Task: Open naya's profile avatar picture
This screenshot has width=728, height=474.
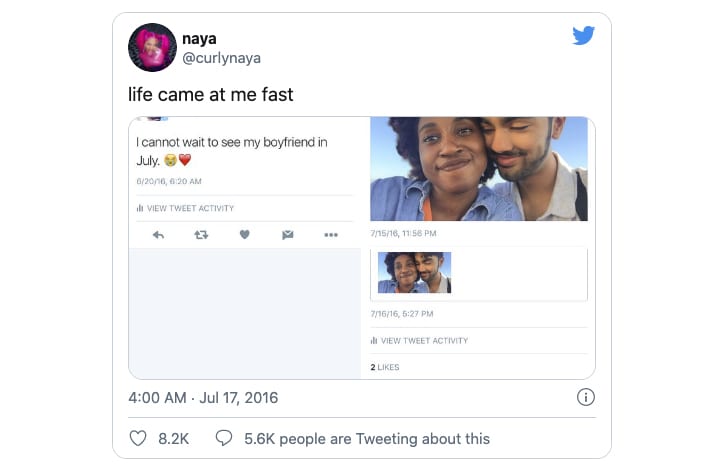Action: 152,47
